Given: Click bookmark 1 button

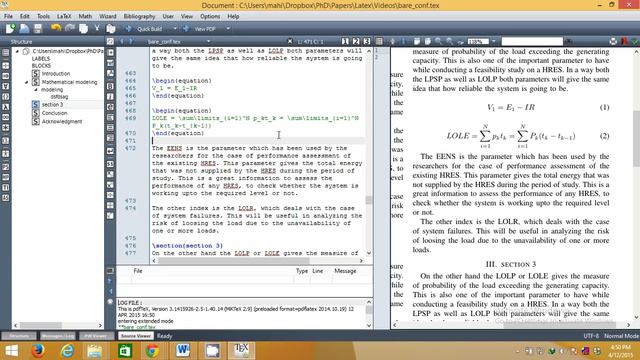Looking at the screenshot, I should coord(345,41).
